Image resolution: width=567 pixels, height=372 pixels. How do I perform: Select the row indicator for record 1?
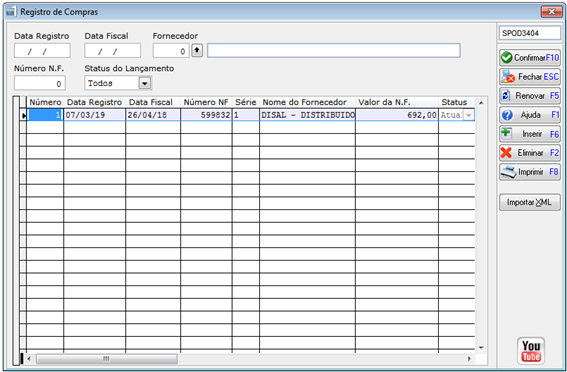tap(24, 115)
